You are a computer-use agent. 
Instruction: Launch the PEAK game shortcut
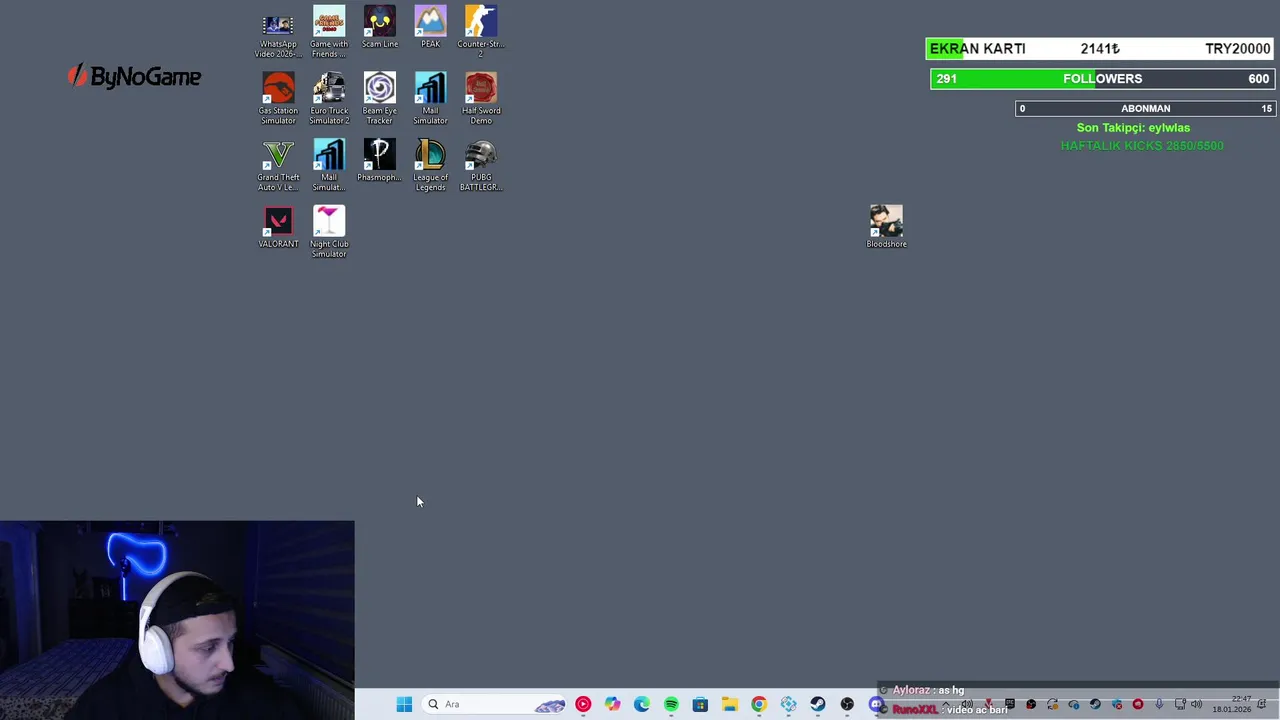click(x=430, y=27)
